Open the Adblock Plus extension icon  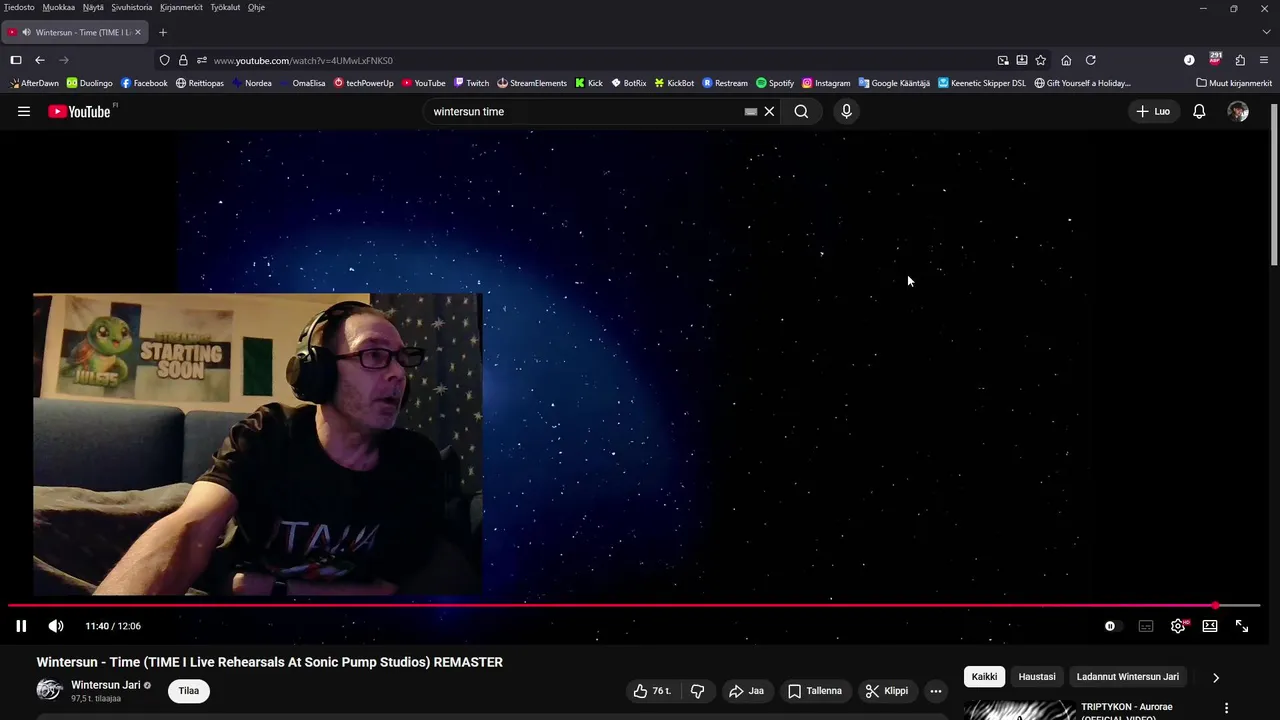[1215, 59]
